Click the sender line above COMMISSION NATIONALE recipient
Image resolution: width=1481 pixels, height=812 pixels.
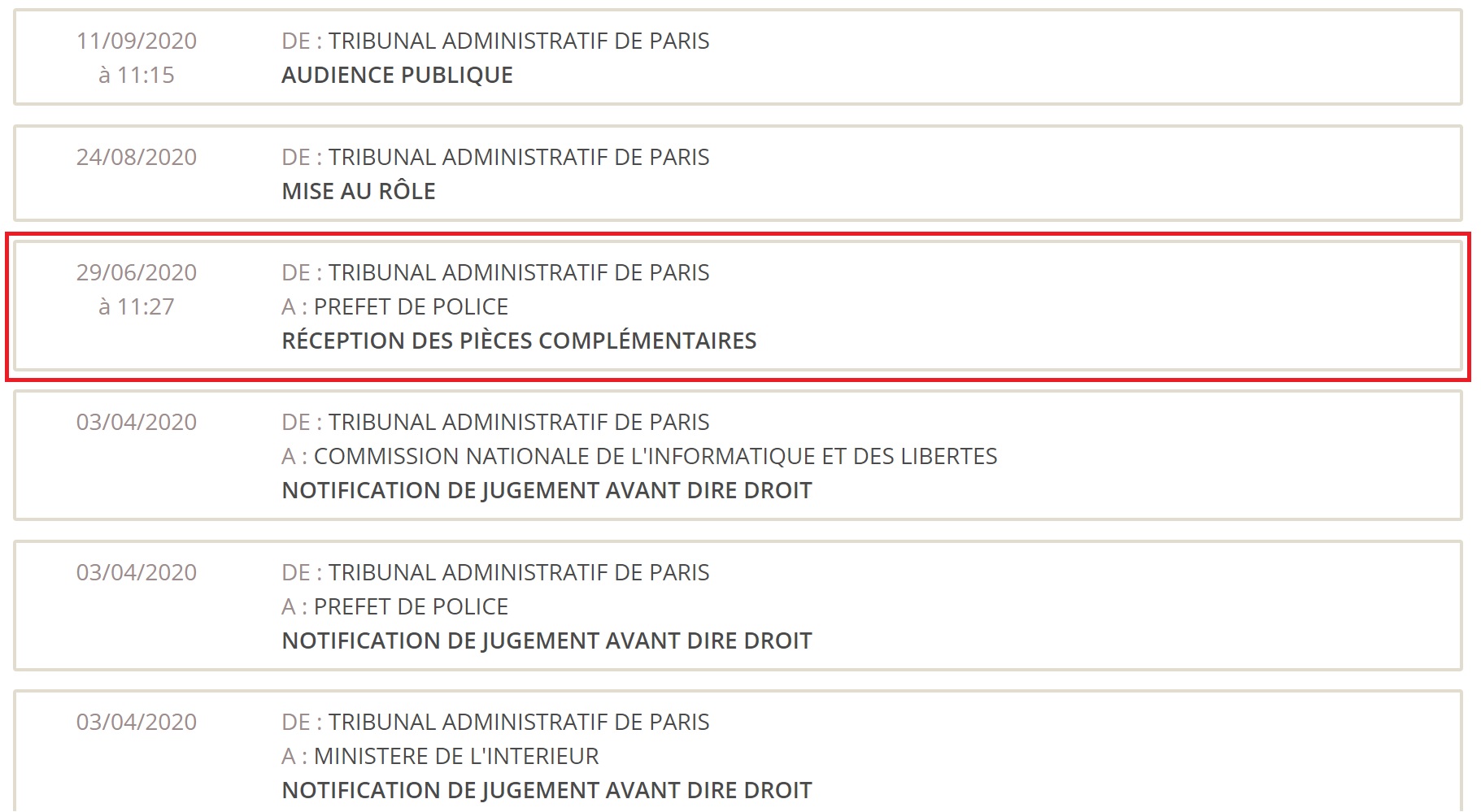[495, 422]
